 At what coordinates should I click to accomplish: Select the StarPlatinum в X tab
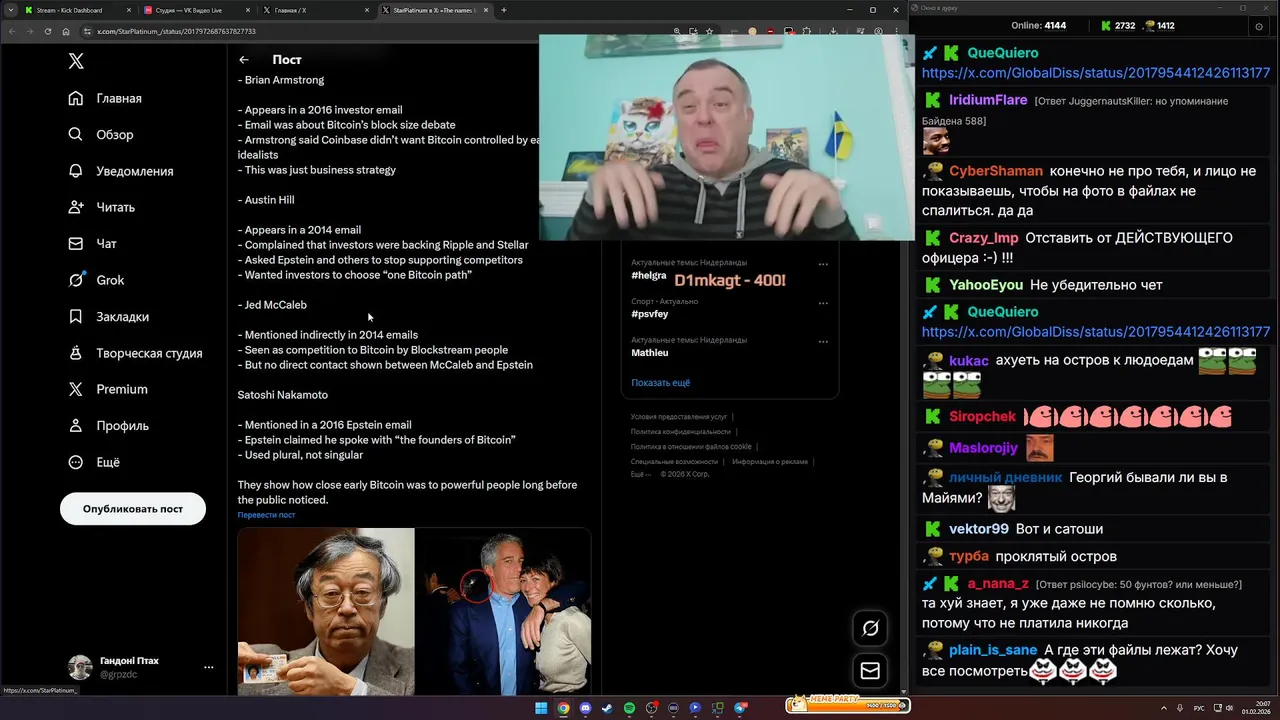coord(437,10)
